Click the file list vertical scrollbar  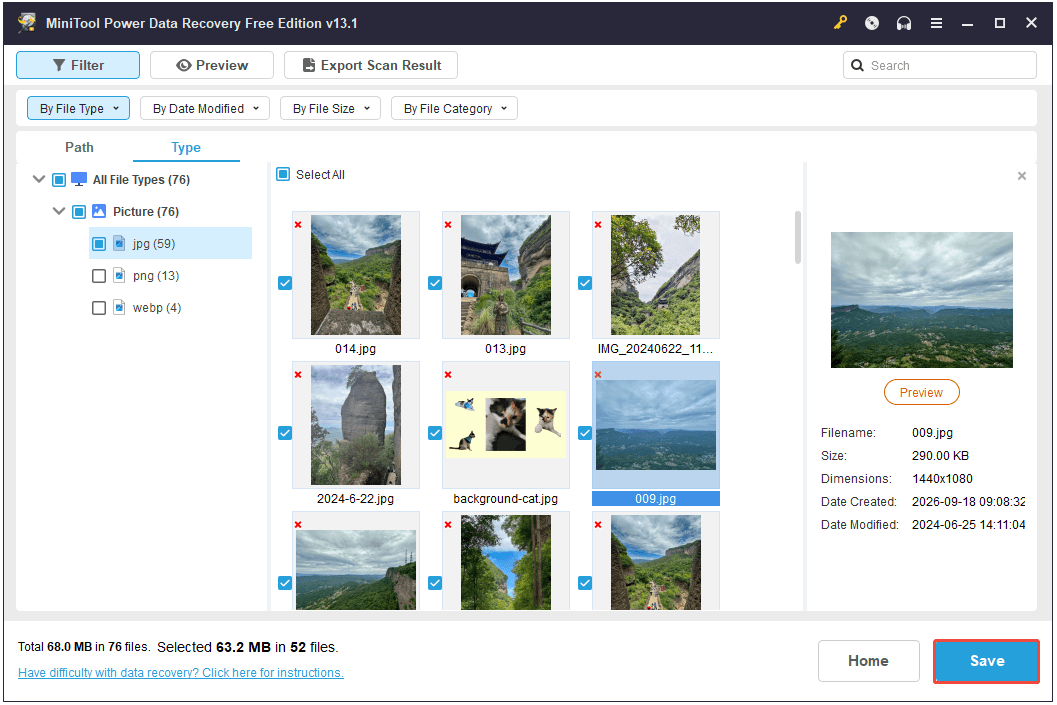797,237
